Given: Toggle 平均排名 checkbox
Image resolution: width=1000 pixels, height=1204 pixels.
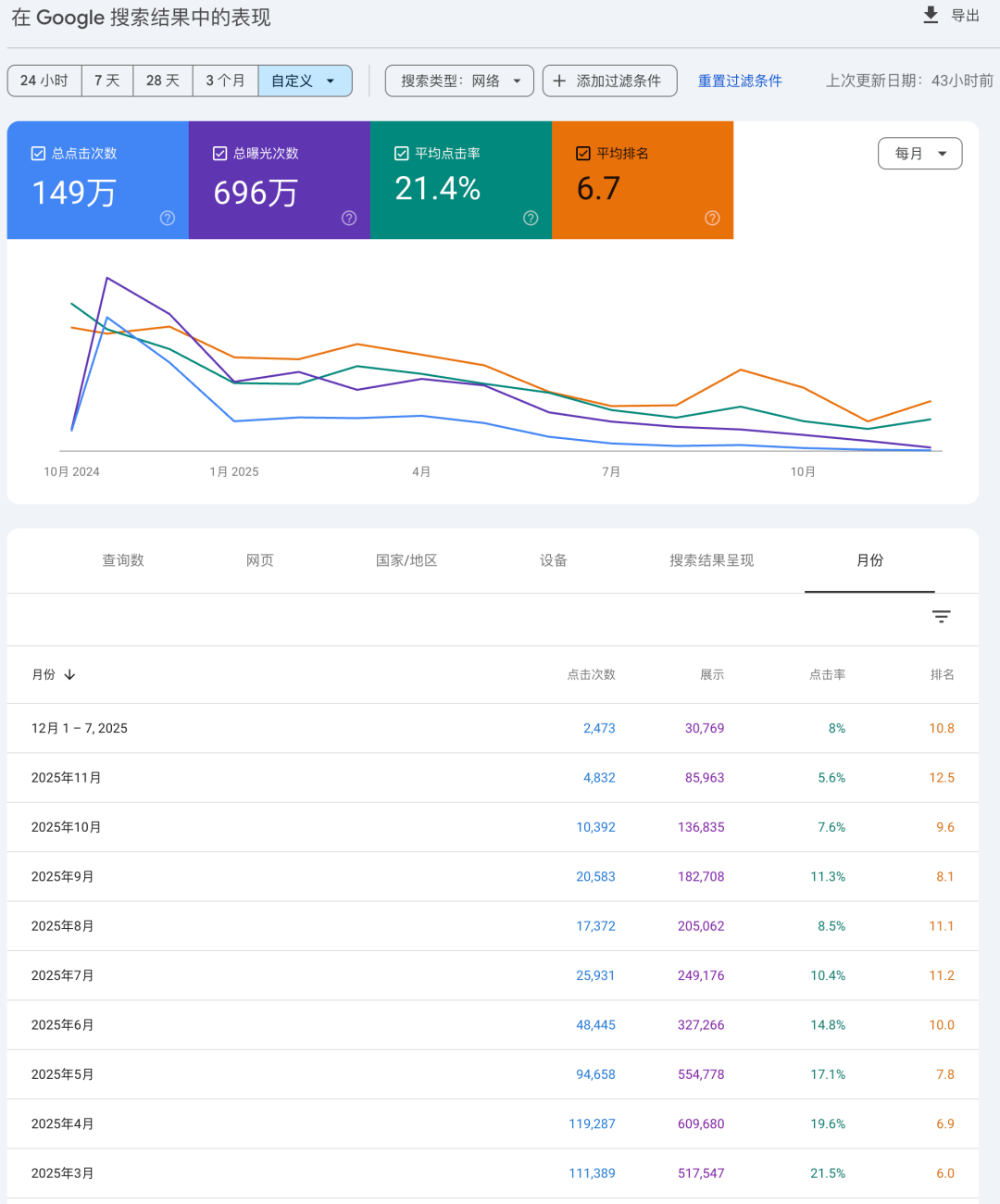Looking at the screenshot, I should (583, 154).
